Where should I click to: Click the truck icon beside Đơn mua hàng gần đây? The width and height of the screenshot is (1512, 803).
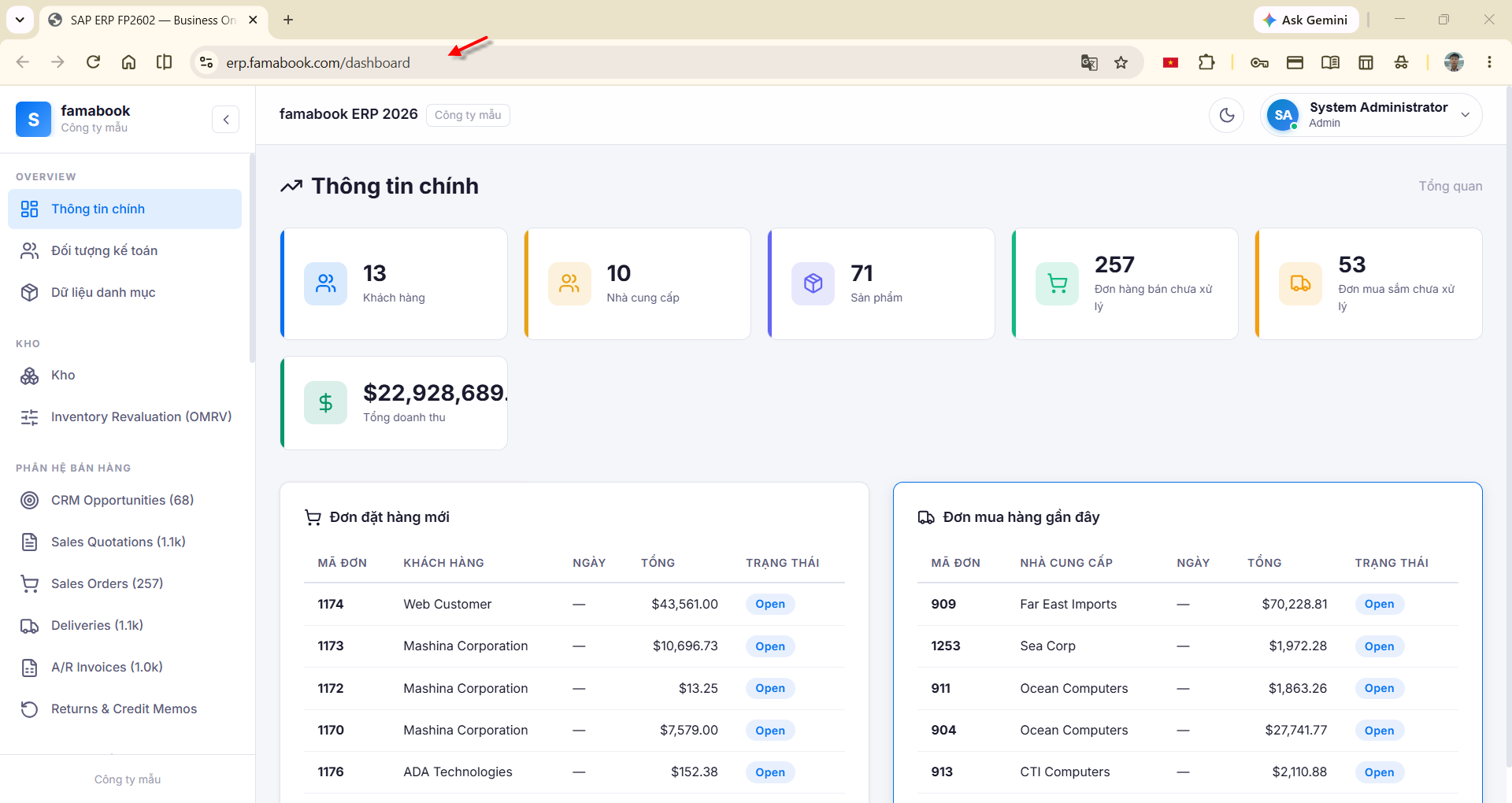click(926, 517)
